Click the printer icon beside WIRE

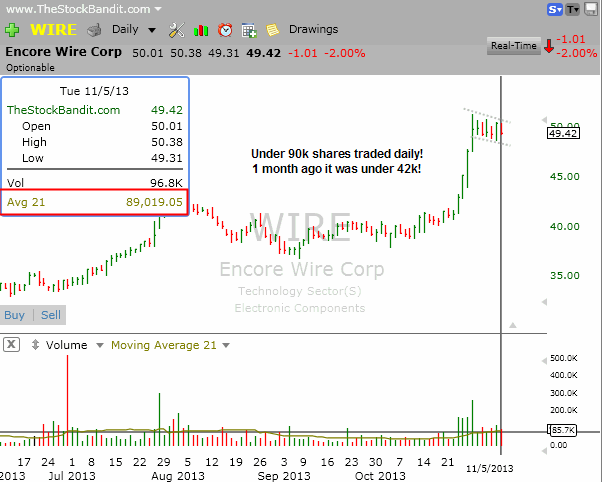pyautogui.click(x=94, y=30)
